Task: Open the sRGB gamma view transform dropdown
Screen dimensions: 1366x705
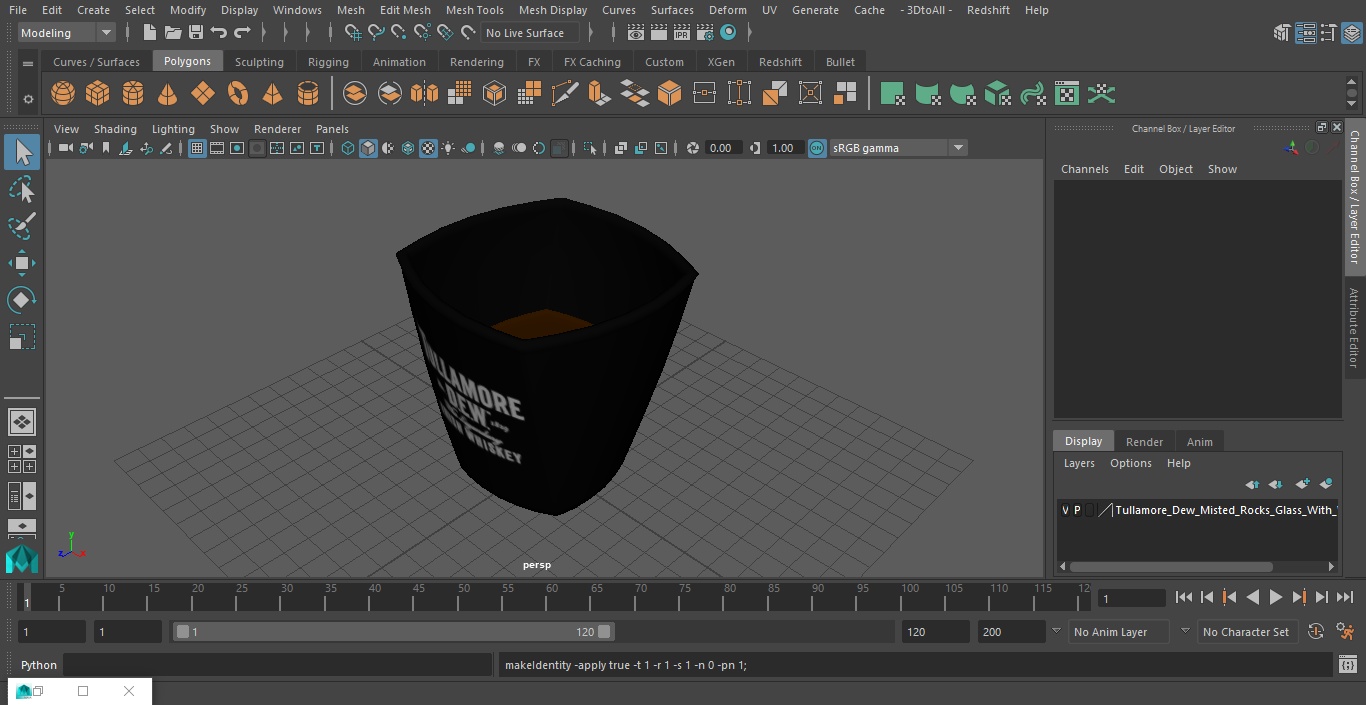Action: point(898,148)
